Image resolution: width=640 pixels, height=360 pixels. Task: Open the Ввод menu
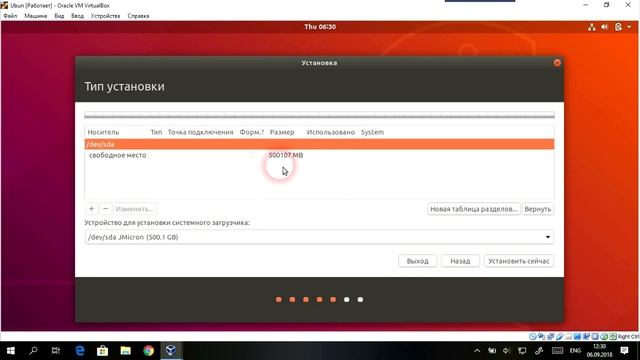tap(77, 16)
